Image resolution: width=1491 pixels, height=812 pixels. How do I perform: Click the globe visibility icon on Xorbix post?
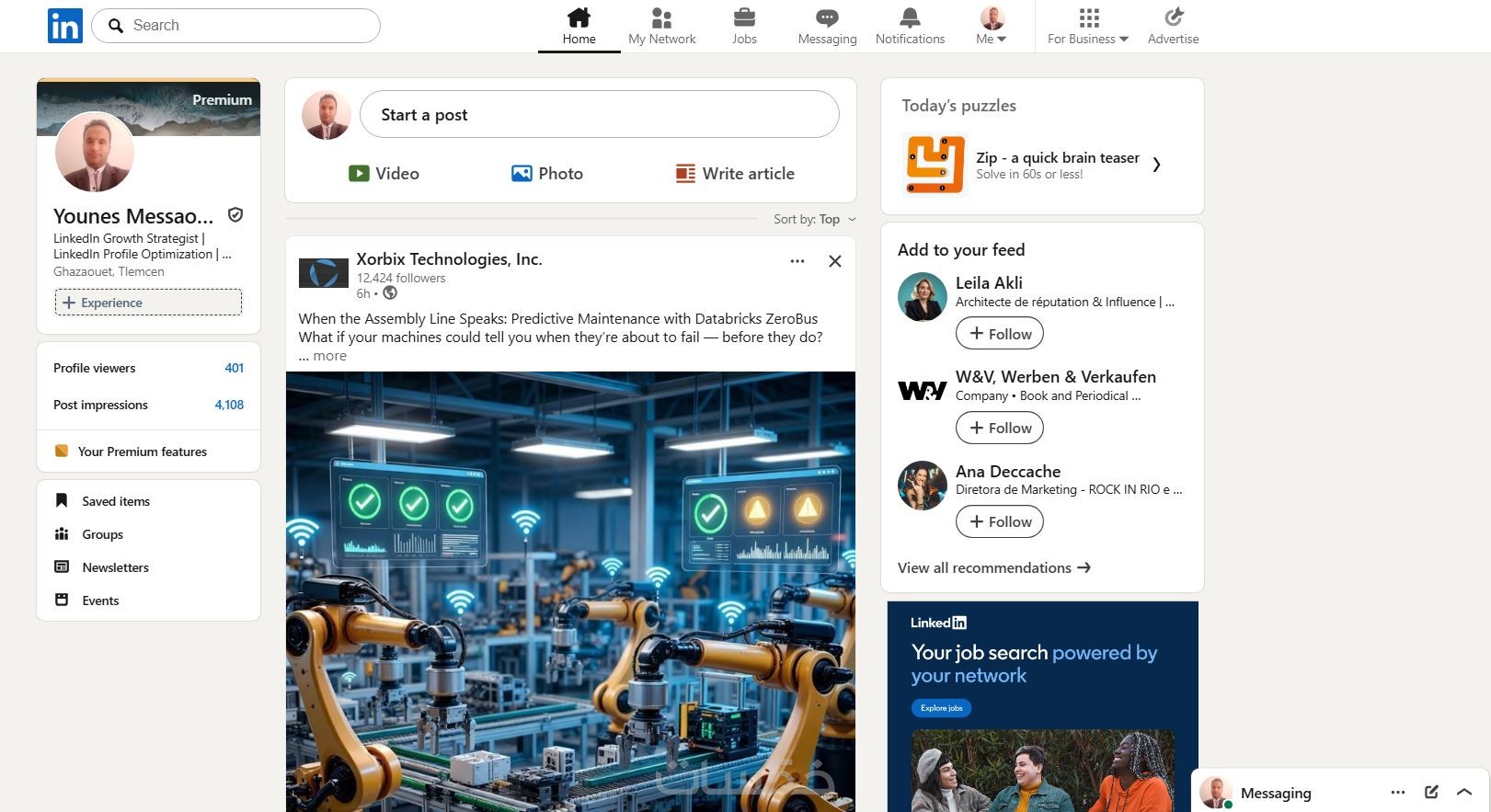(390, 293)
